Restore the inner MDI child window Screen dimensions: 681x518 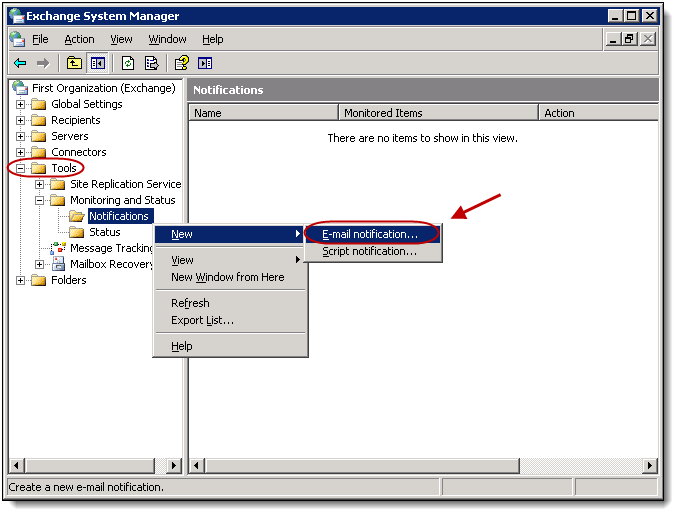(630, 39)
